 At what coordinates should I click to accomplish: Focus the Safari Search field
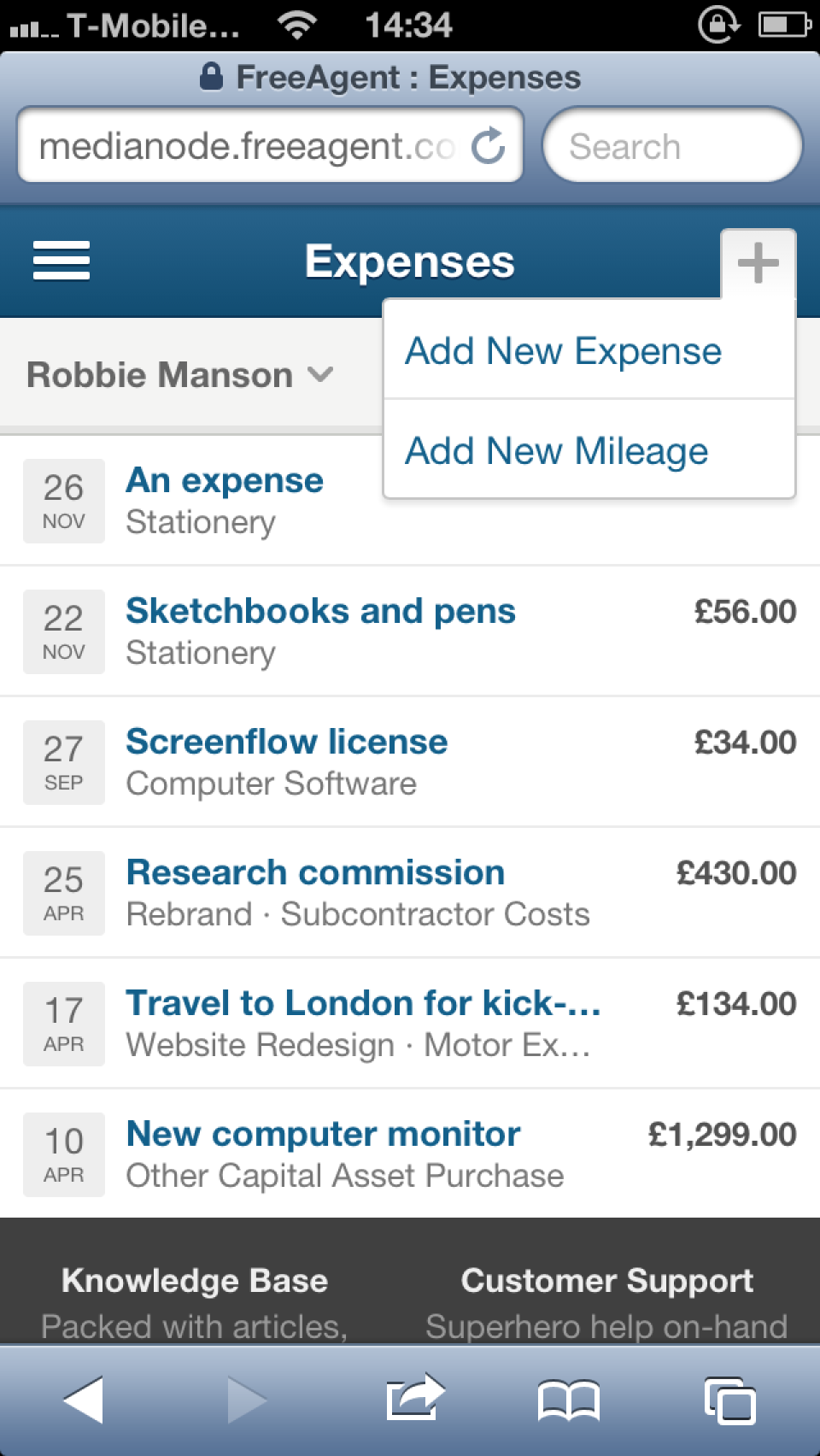coord(672,145)
